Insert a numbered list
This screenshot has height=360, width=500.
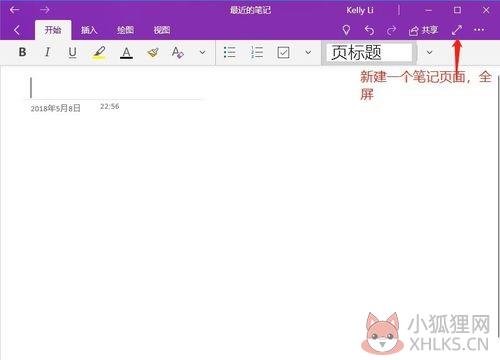257,52
